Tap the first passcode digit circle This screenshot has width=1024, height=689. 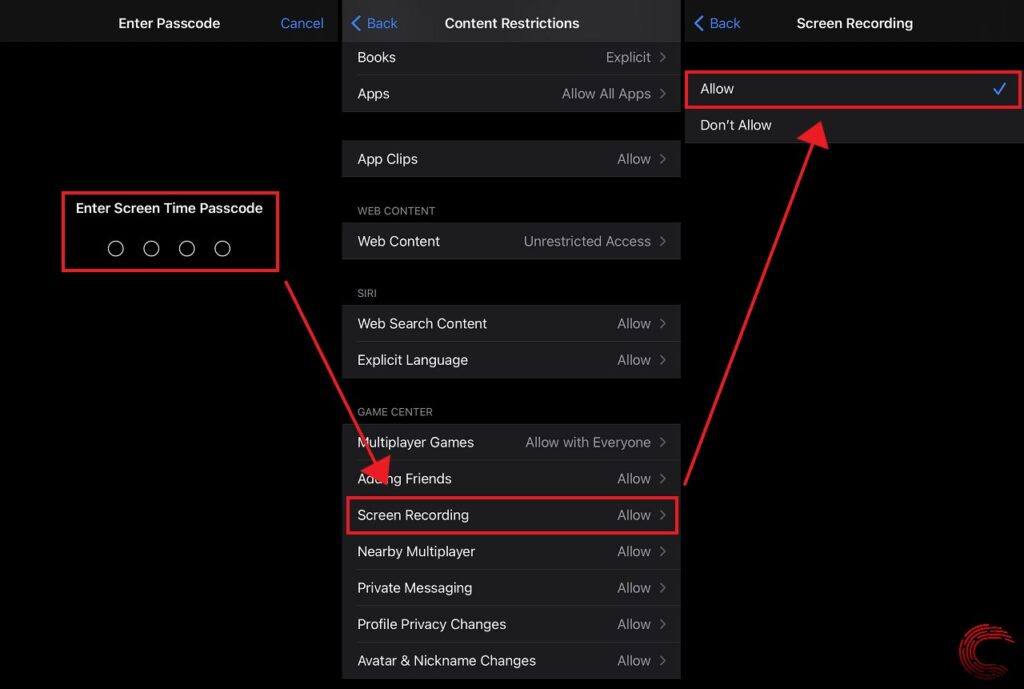pyautogui.click(x=116, y=249)
